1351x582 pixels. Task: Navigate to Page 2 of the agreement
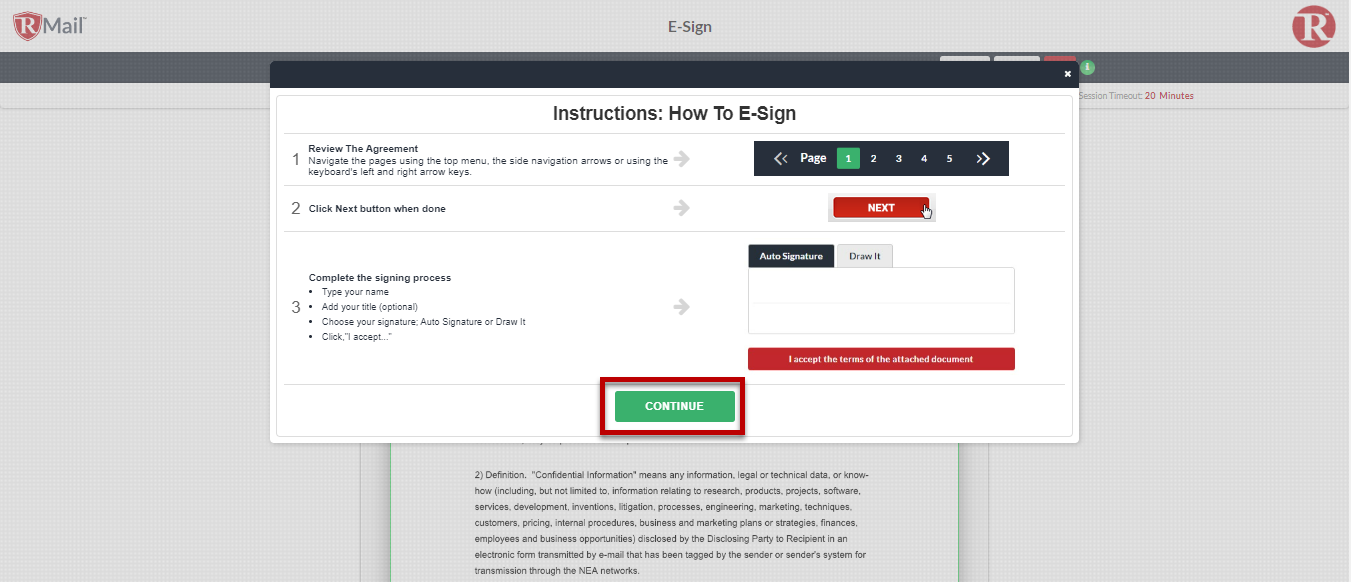873,157
